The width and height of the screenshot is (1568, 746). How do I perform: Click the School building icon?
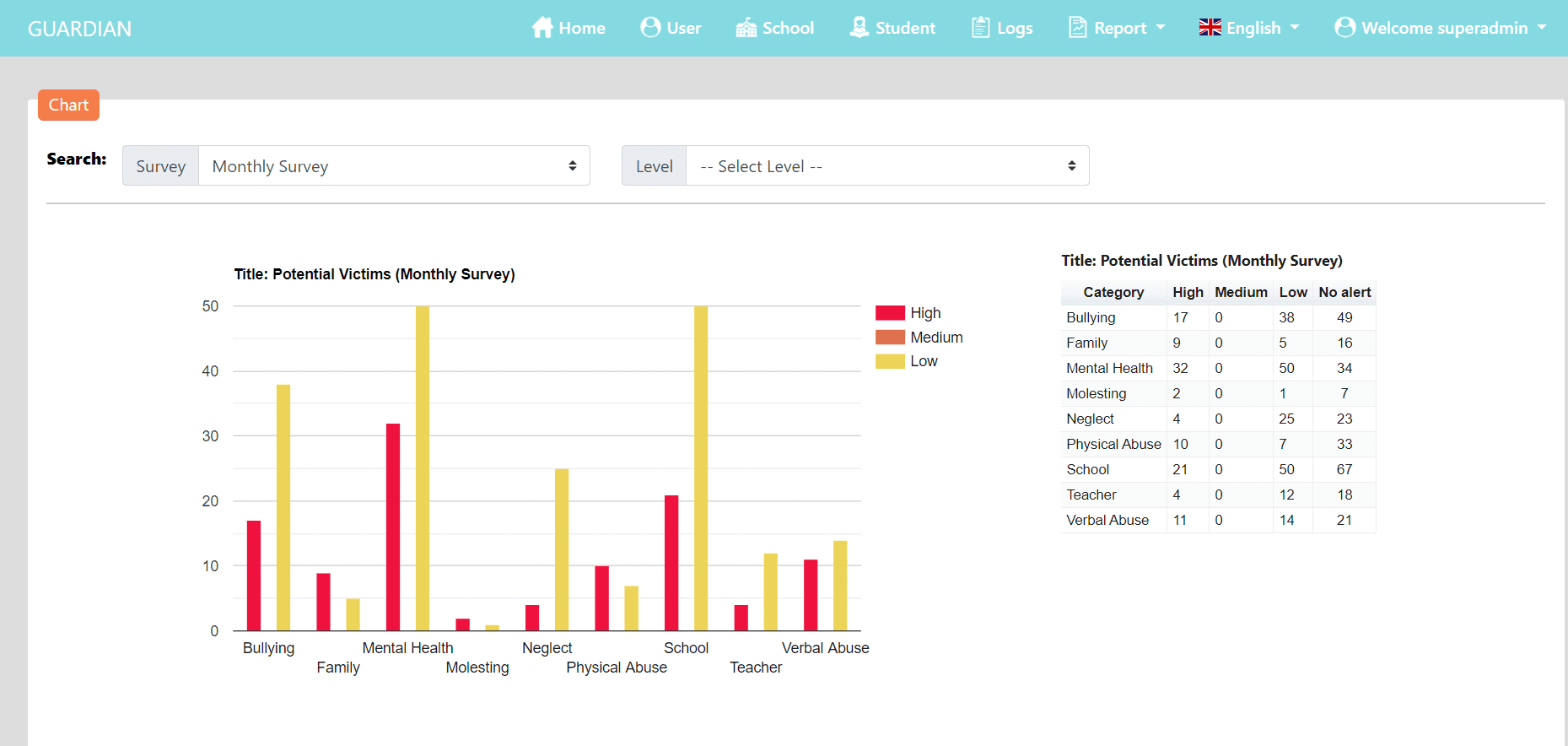pos(746,28)
